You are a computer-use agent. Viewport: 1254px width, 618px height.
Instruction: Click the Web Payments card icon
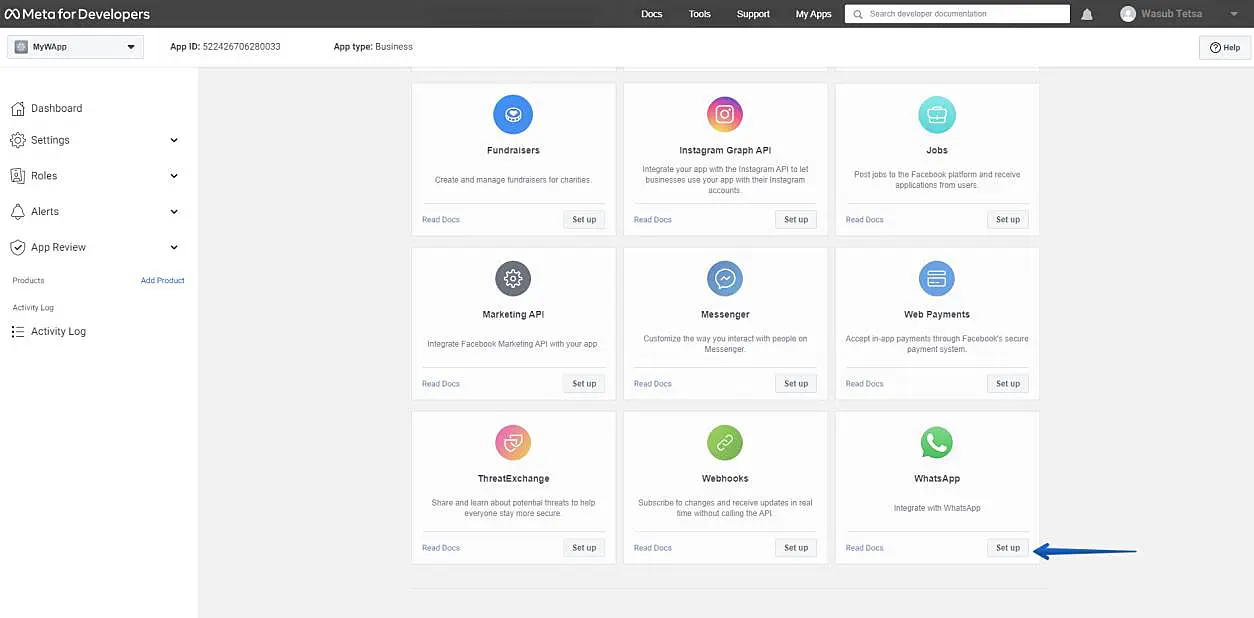pos(936,278)
